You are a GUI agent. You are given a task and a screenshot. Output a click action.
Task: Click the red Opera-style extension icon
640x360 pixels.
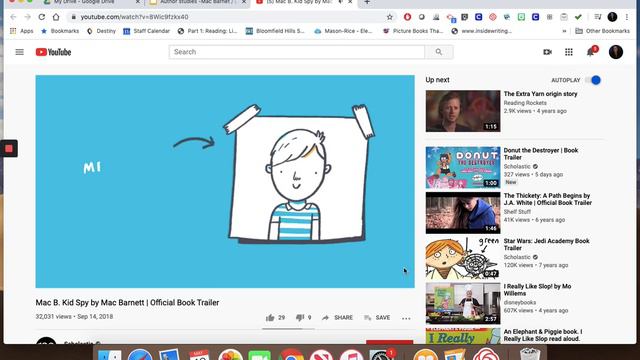pyautogui.click(x=407, y=17)
